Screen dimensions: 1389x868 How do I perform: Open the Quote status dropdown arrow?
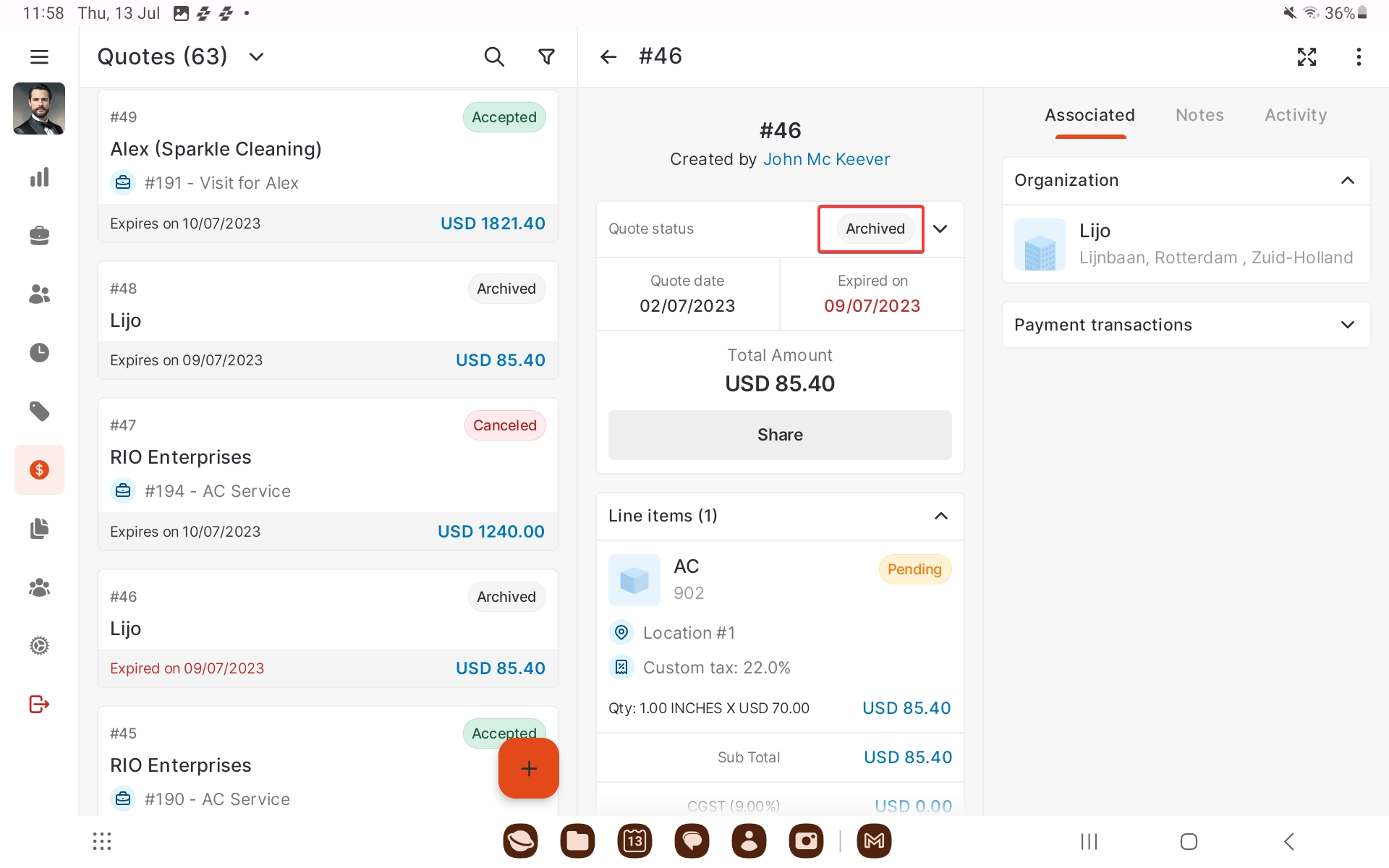(940, 229)
